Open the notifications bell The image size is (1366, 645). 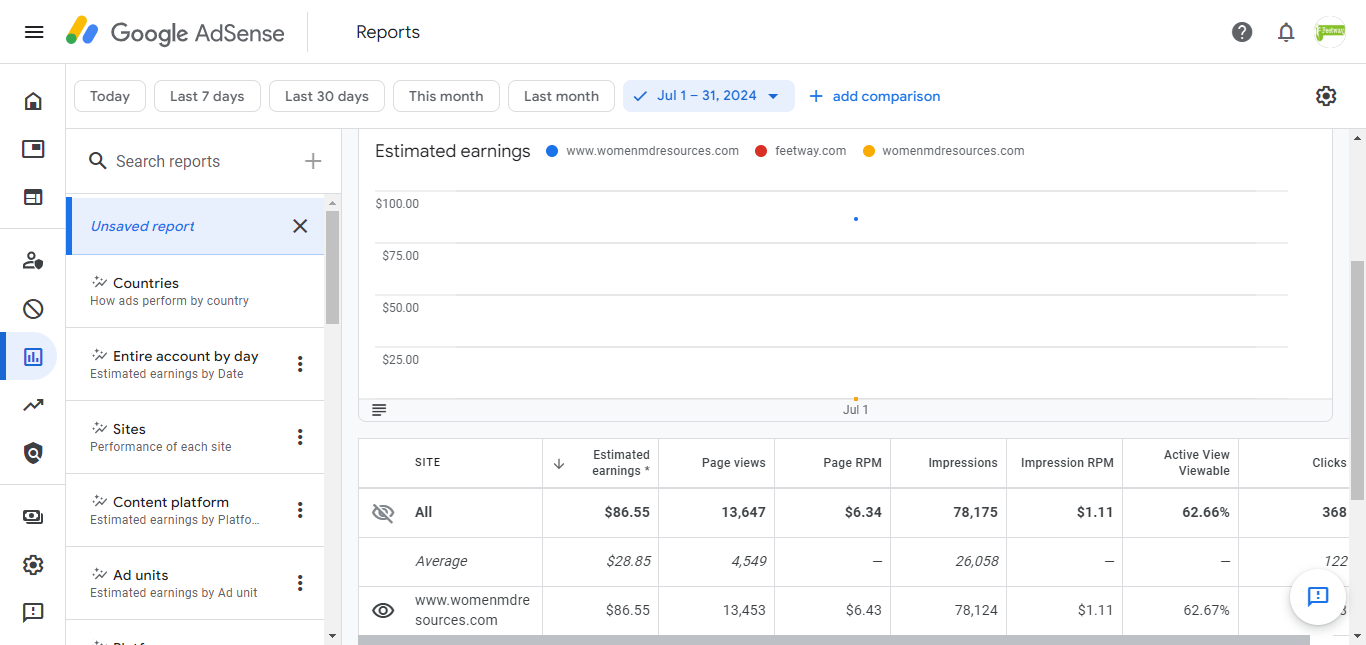tap(1286, 32)
